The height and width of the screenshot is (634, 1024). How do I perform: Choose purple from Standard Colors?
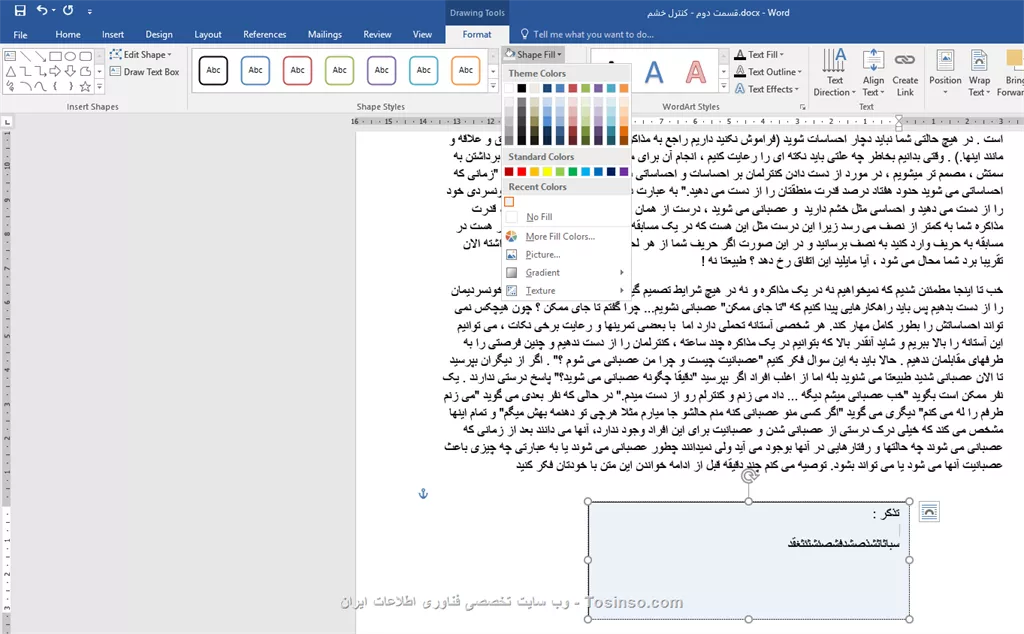click(x=624, y=171)
